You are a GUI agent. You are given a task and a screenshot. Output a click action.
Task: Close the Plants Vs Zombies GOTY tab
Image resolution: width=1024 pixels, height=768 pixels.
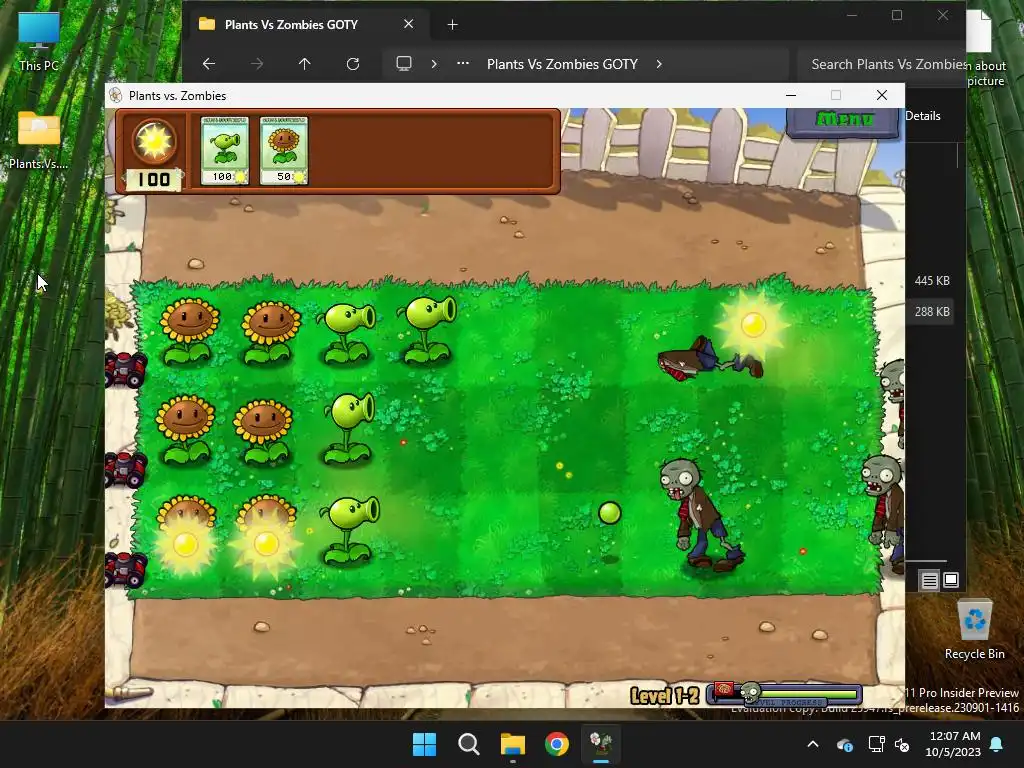[x=408, y=24]
